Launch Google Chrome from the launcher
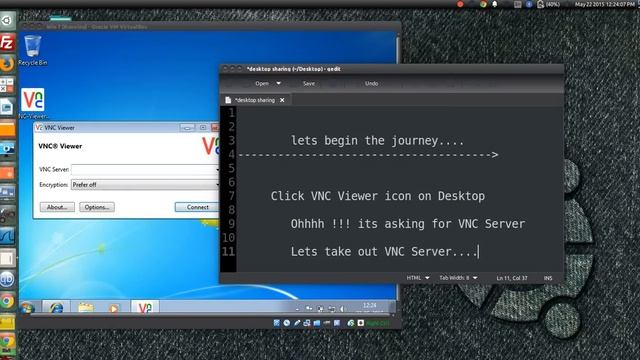Screen dimensions: 640x360 click(x=7, y=301)
